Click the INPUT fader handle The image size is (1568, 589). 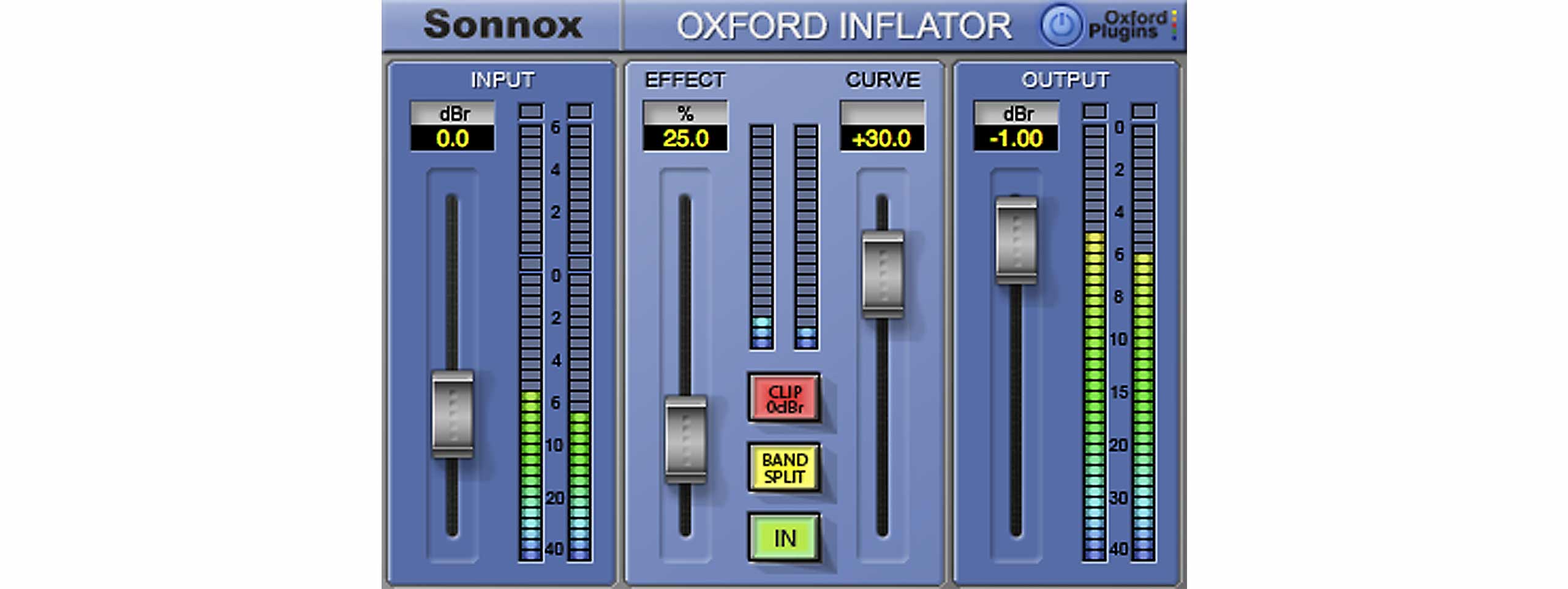(453, 414)
